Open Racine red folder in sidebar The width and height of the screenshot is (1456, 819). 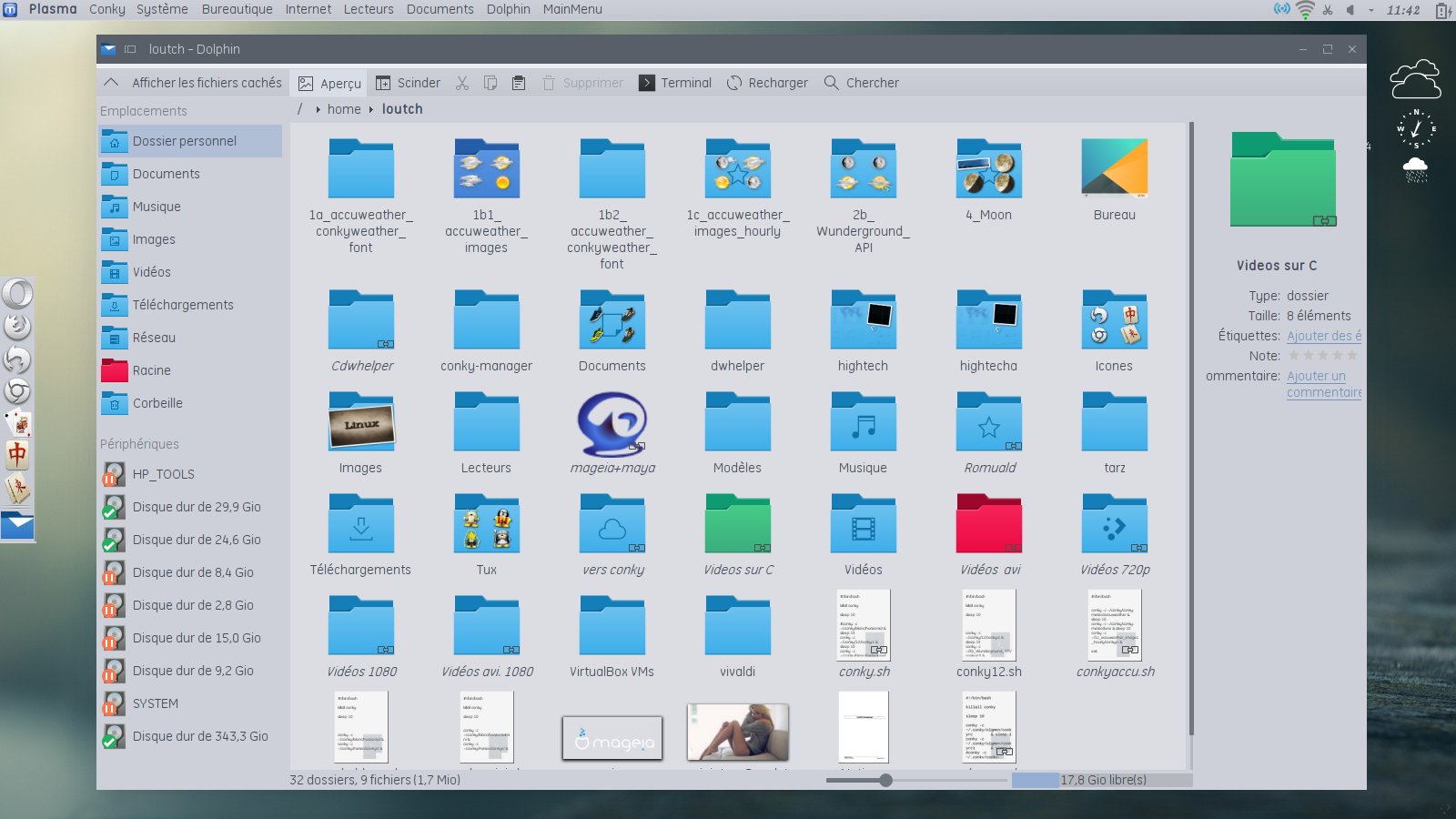pos(190,370)
